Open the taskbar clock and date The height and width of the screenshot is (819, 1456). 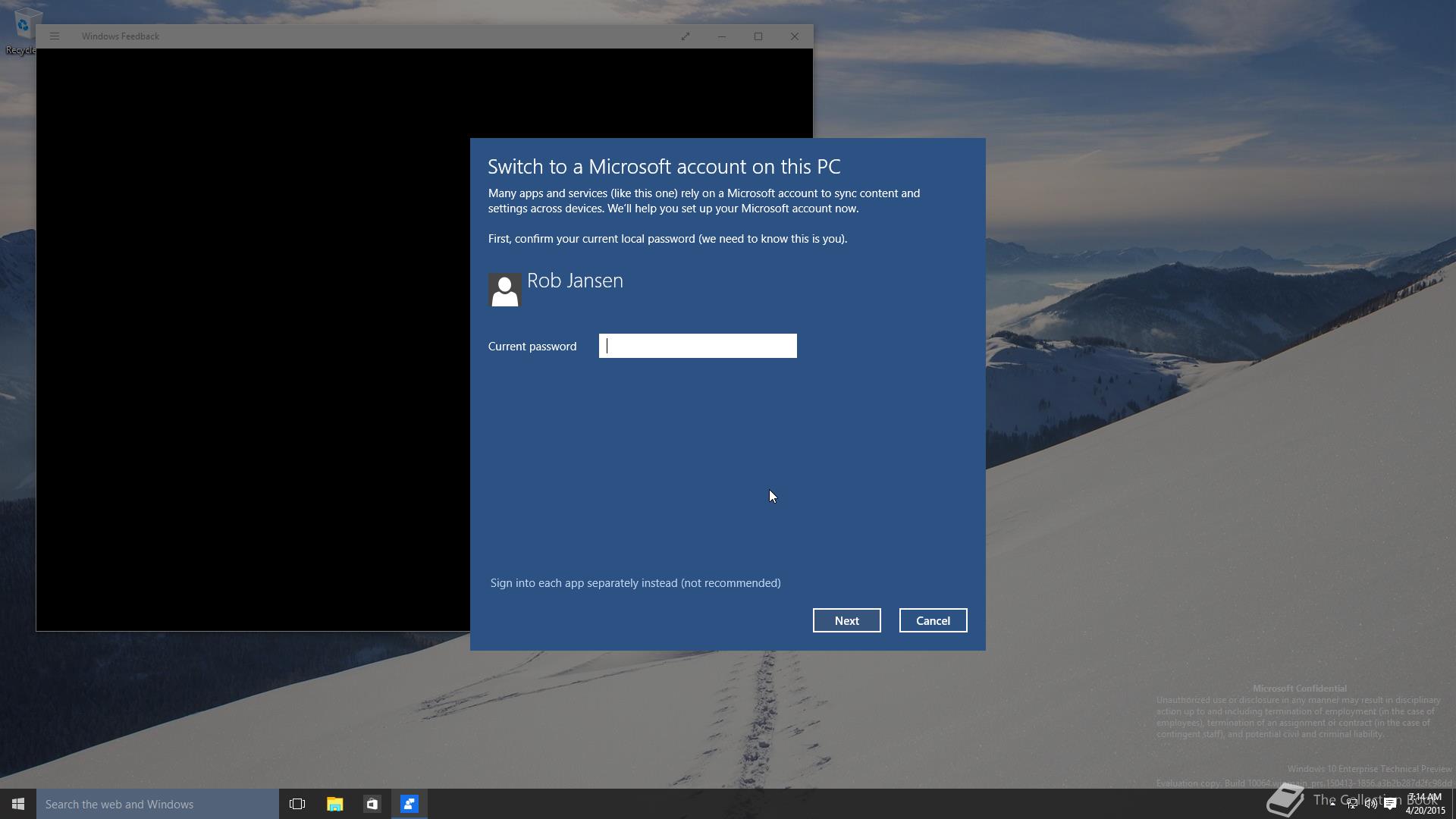[1426, 804]
